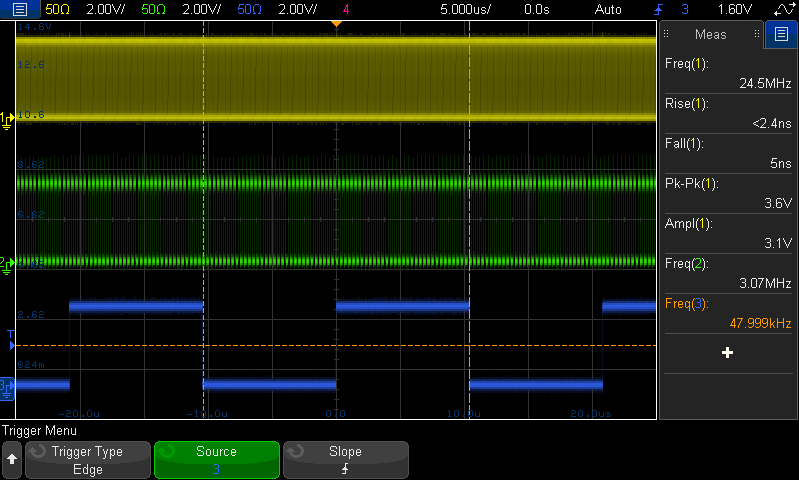Click the Meas panel title
799x480 pixels.
coord(710,34)
